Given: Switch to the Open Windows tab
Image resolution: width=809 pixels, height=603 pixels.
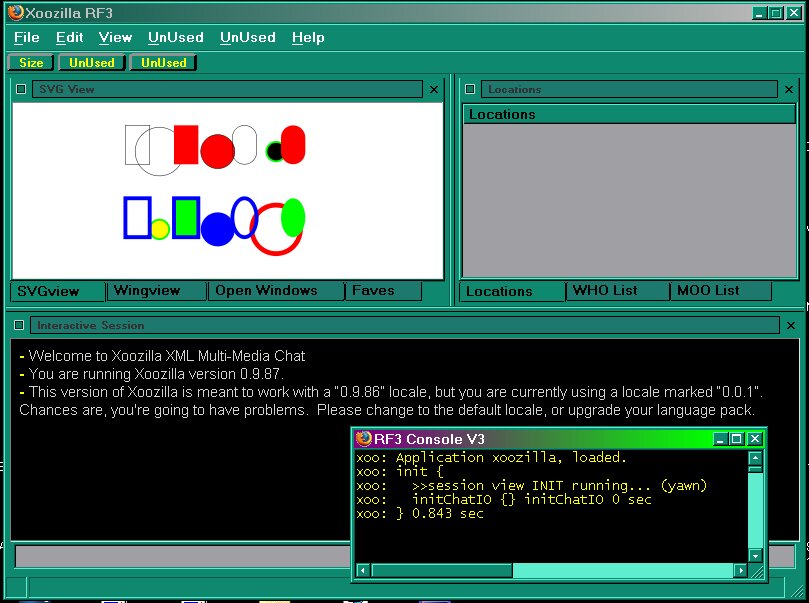Looking at the screenshot, I should tap(276, 291).
